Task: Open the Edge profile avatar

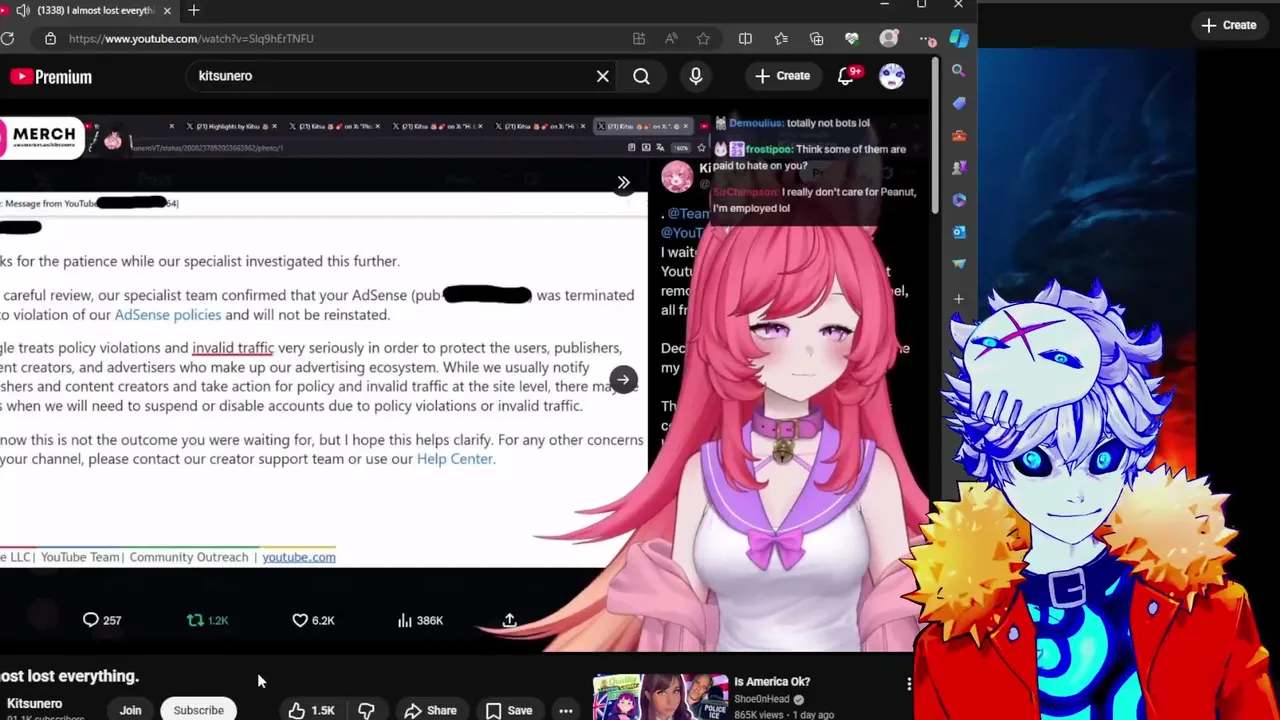Action: coord(888,39)
